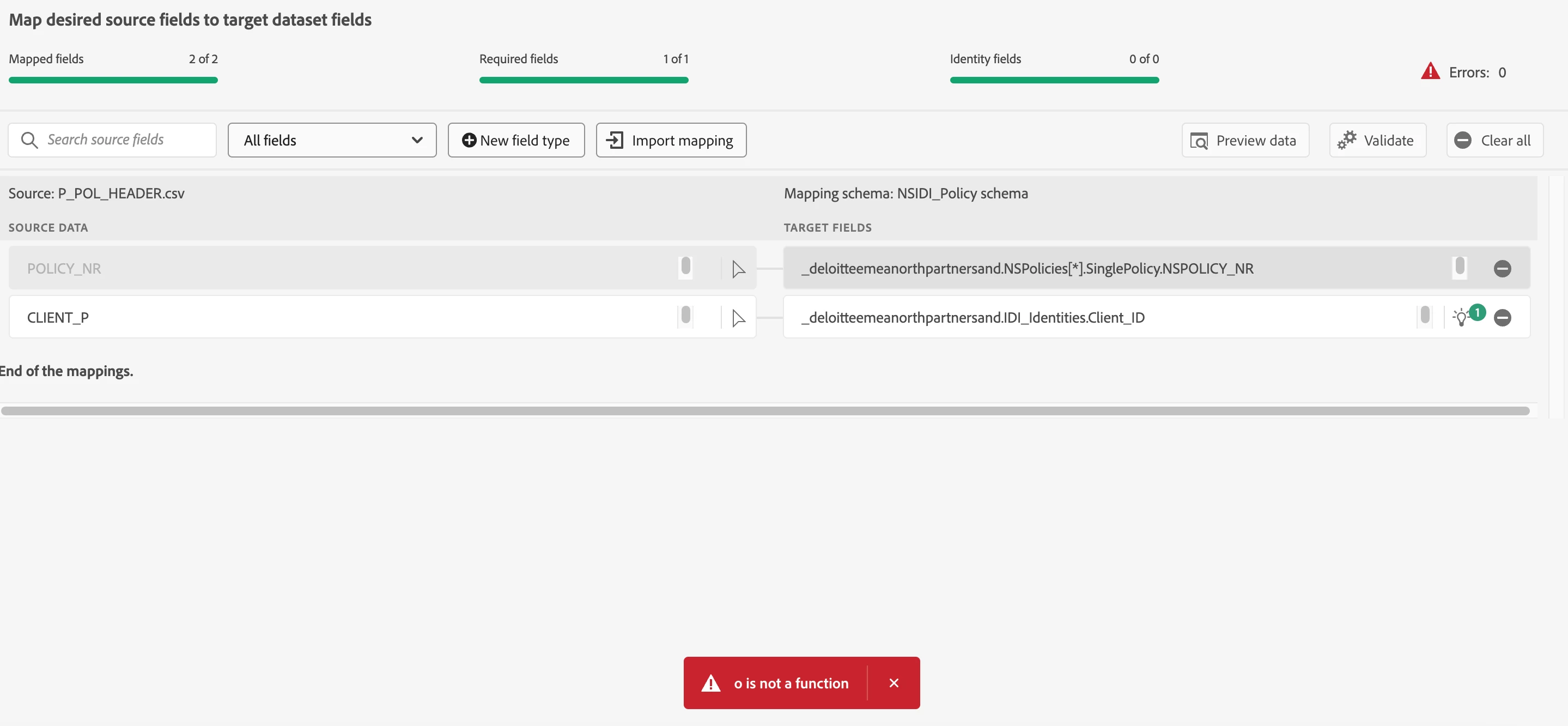1568x726 pixels.
Task: Remove the Client_ID mapping row
Action: (1502, 317)
